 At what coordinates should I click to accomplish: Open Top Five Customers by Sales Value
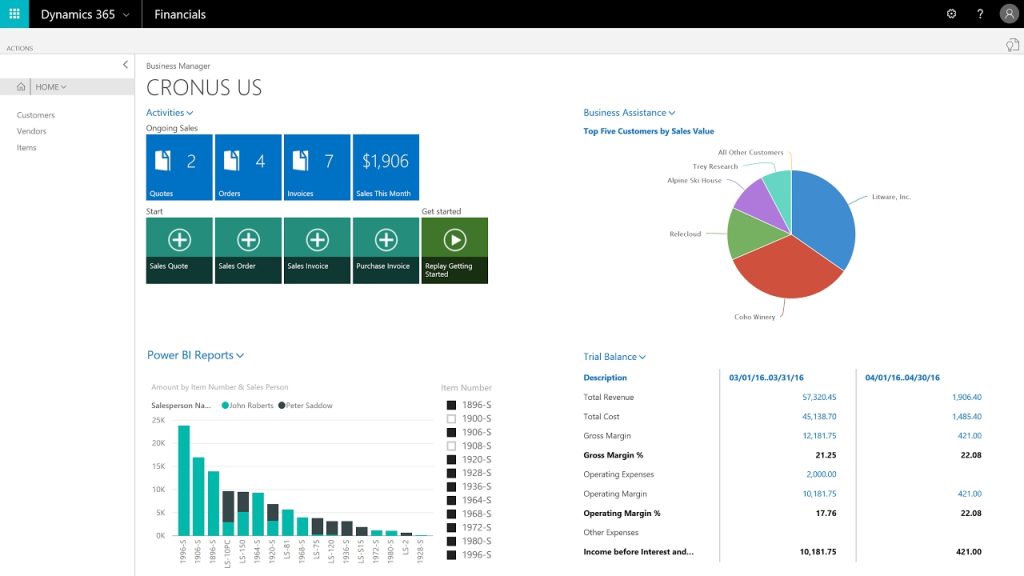point(648,131)
